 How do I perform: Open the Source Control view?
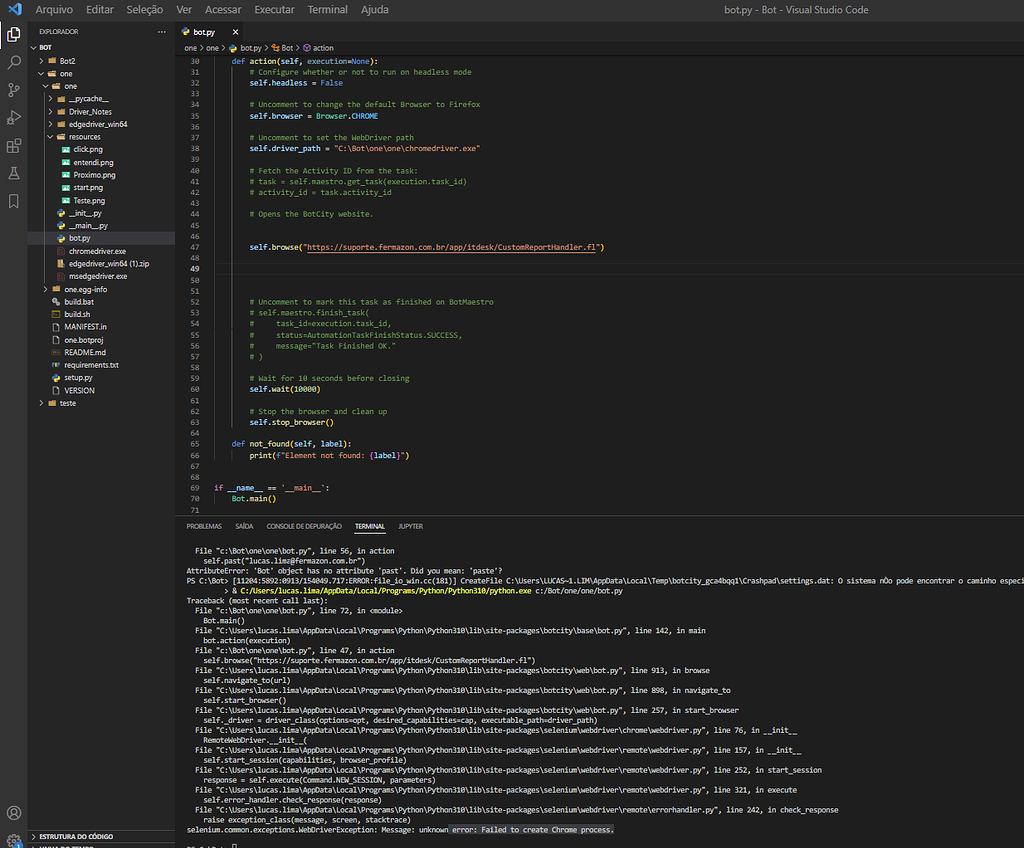point(13,90)
